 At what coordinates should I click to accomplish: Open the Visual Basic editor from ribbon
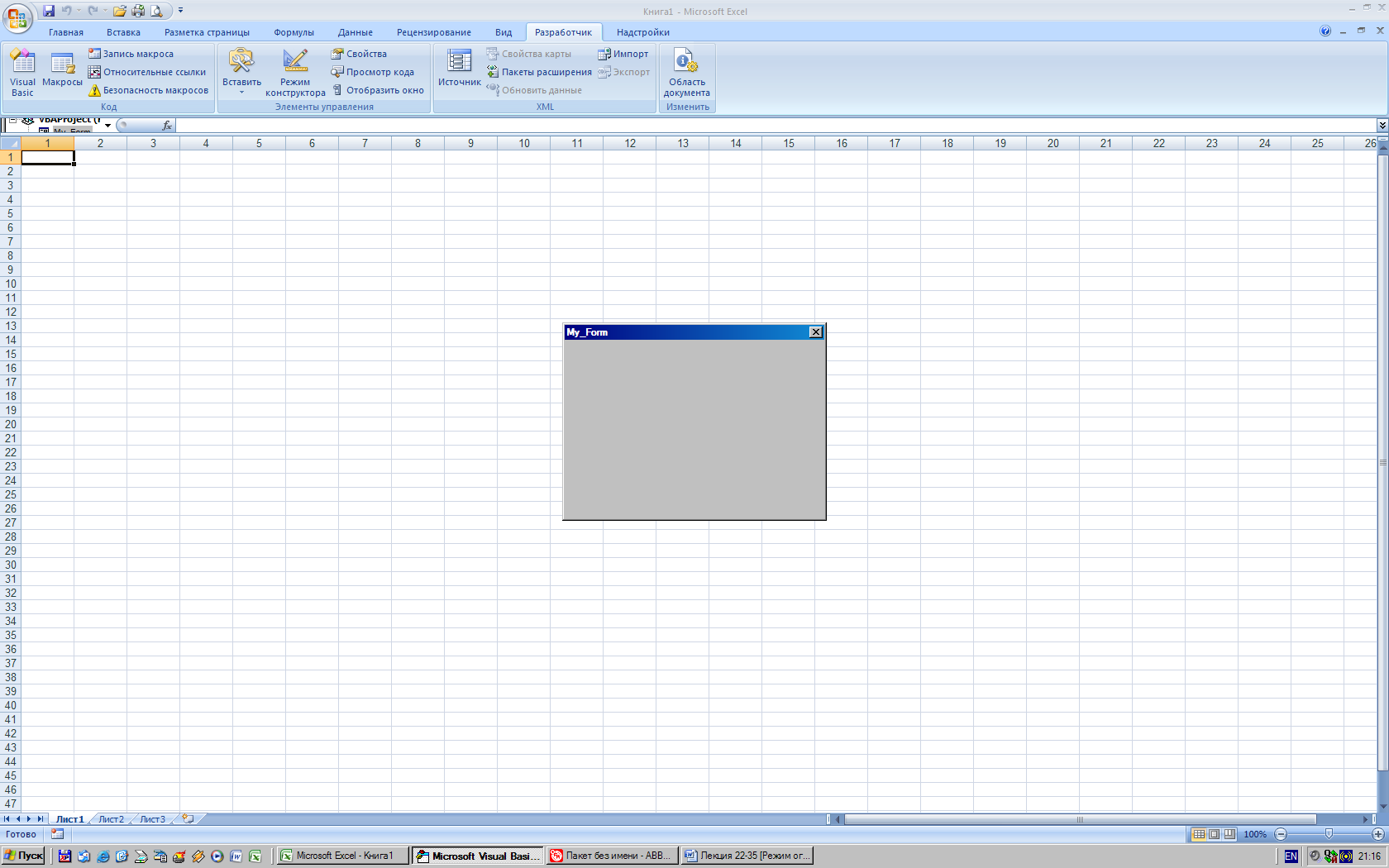pos(22,72)
